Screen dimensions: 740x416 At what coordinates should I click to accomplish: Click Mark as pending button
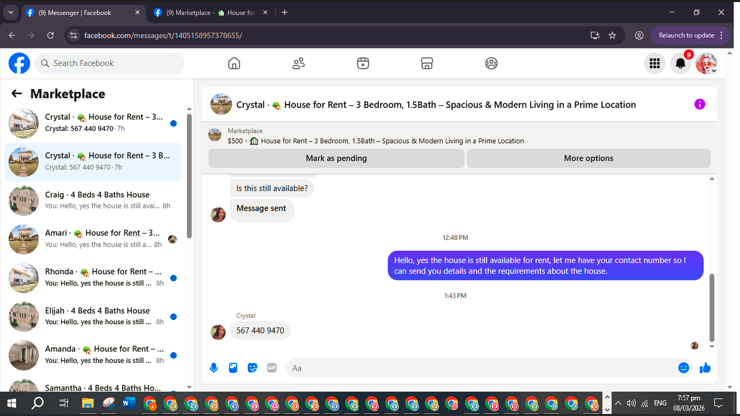pyautogui.click(x=336, y=158)
